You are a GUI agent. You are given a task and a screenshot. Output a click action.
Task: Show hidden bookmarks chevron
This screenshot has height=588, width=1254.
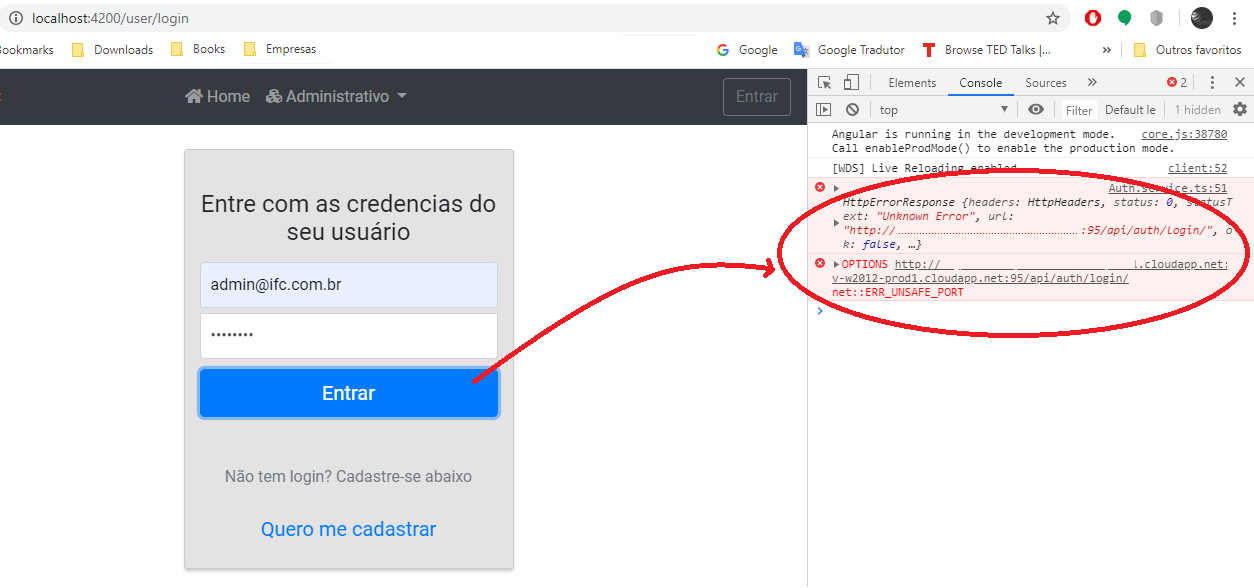pyautogui.click(x=1107, y=49)
